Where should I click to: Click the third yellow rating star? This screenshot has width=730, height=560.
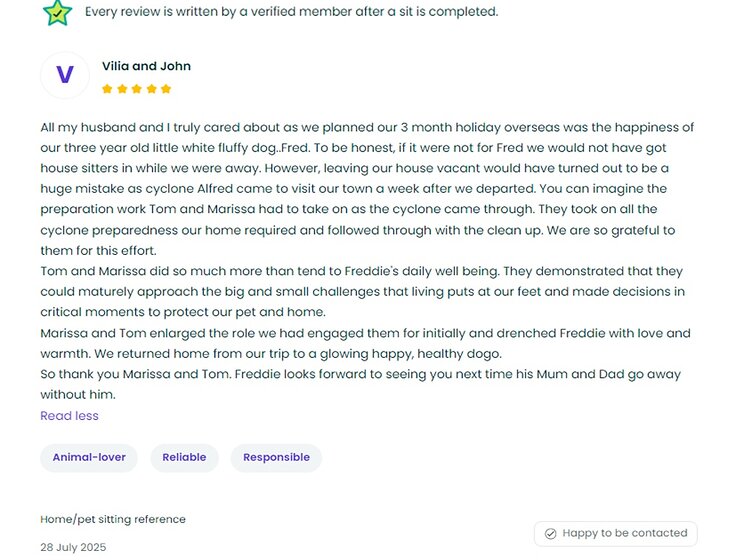136,89
